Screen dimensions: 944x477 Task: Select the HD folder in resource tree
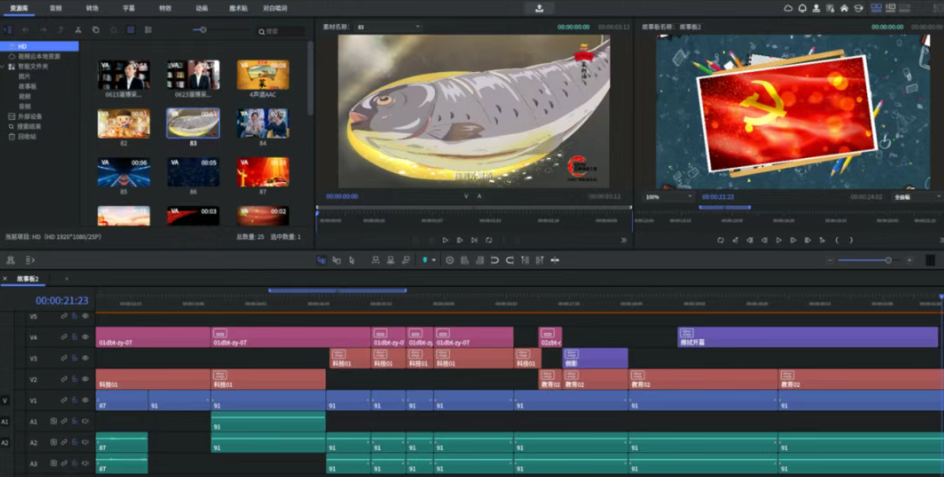40,46
